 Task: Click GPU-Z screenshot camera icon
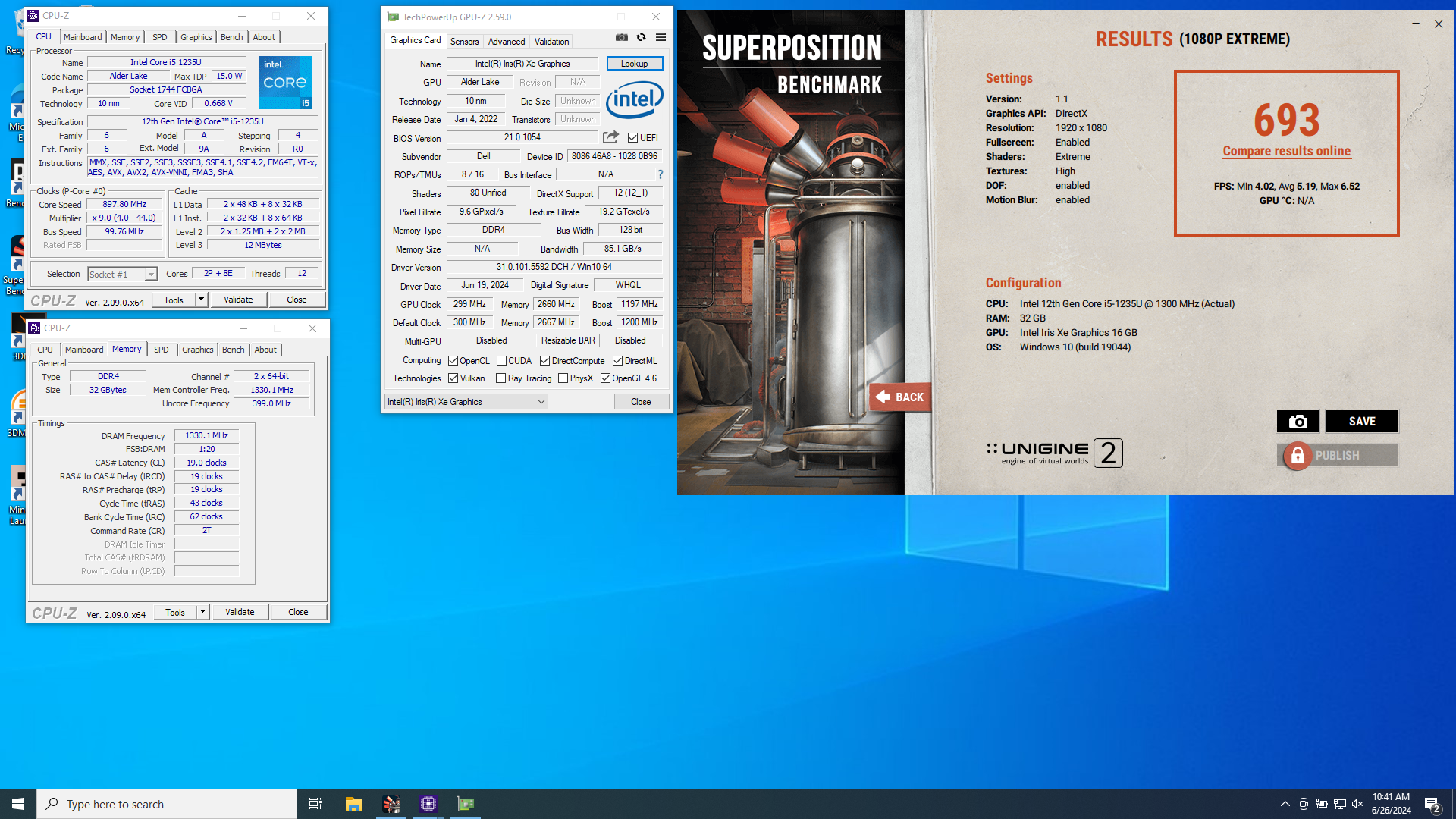pyautogui.click(x=622, y=37)
